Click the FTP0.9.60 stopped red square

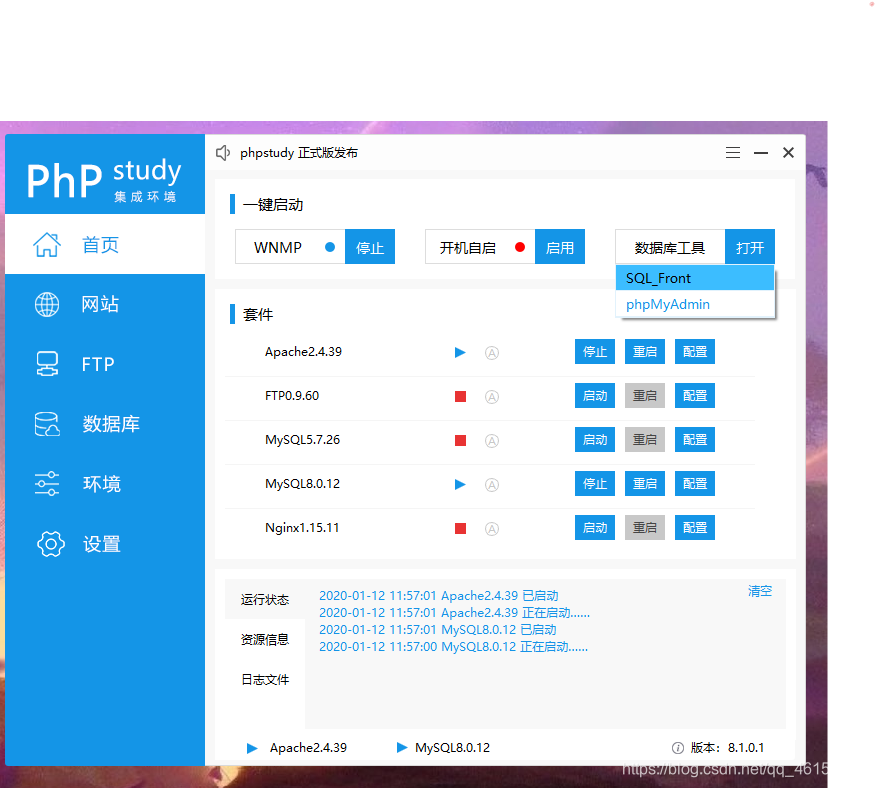460,397
